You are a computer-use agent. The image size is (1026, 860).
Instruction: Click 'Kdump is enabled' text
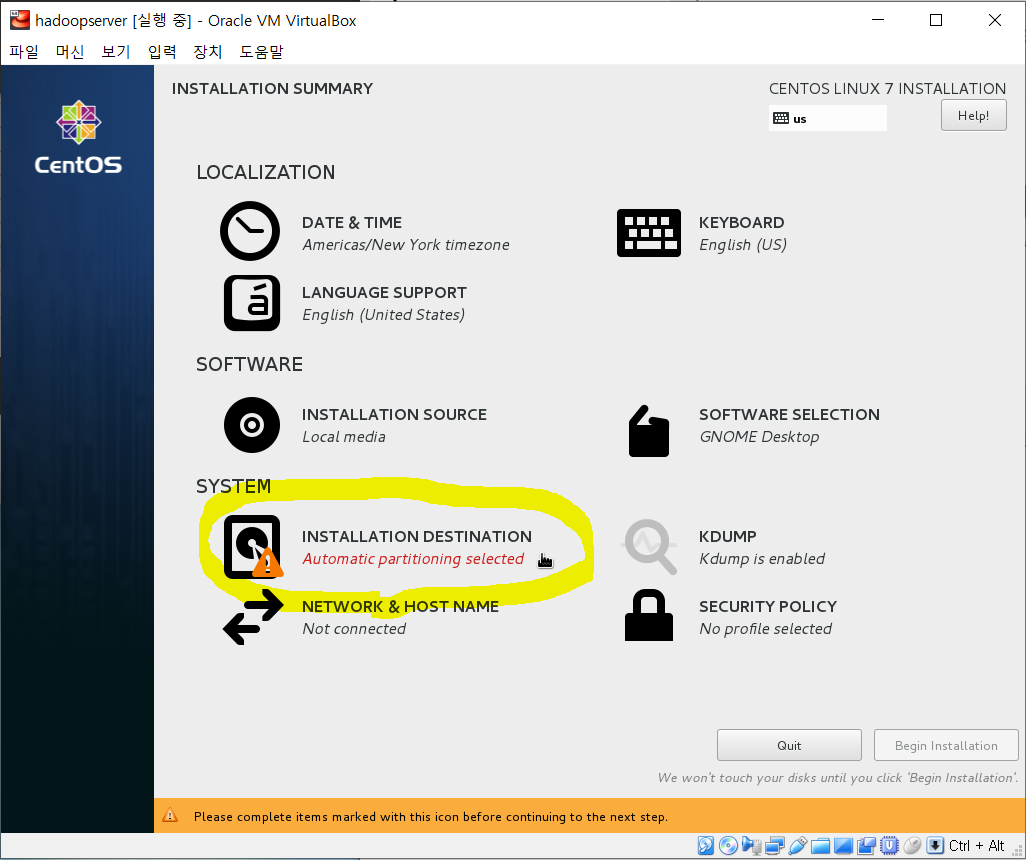762,559
